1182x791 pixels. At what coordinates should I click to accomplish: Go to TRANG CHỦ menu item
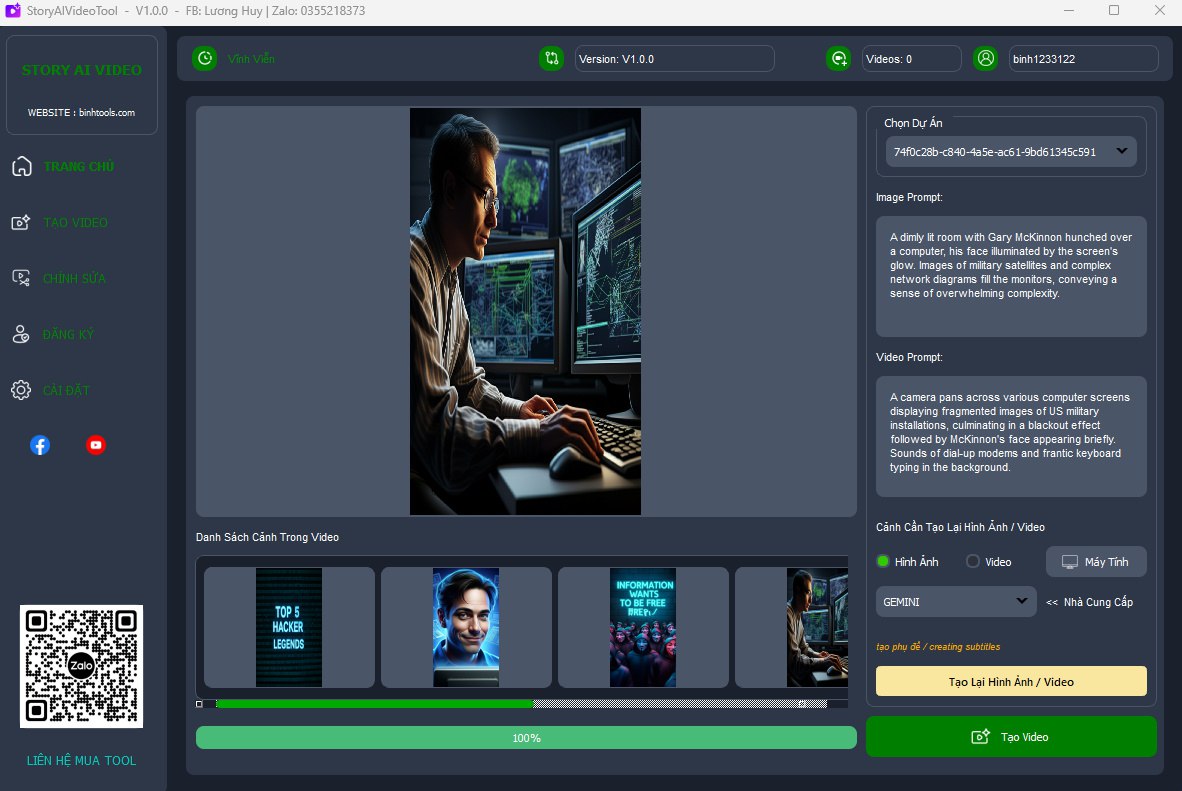pos(78,167)
